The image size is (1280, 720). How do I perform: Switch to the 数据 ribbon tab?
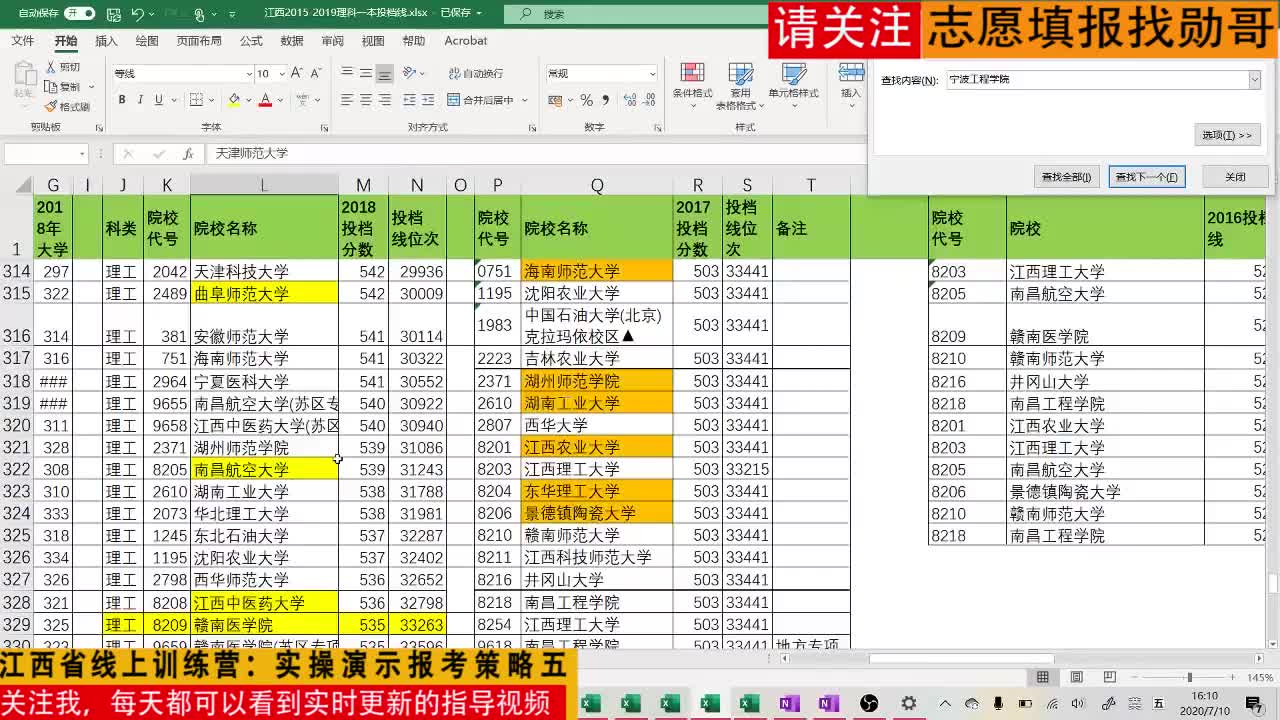tap(292, 41)
